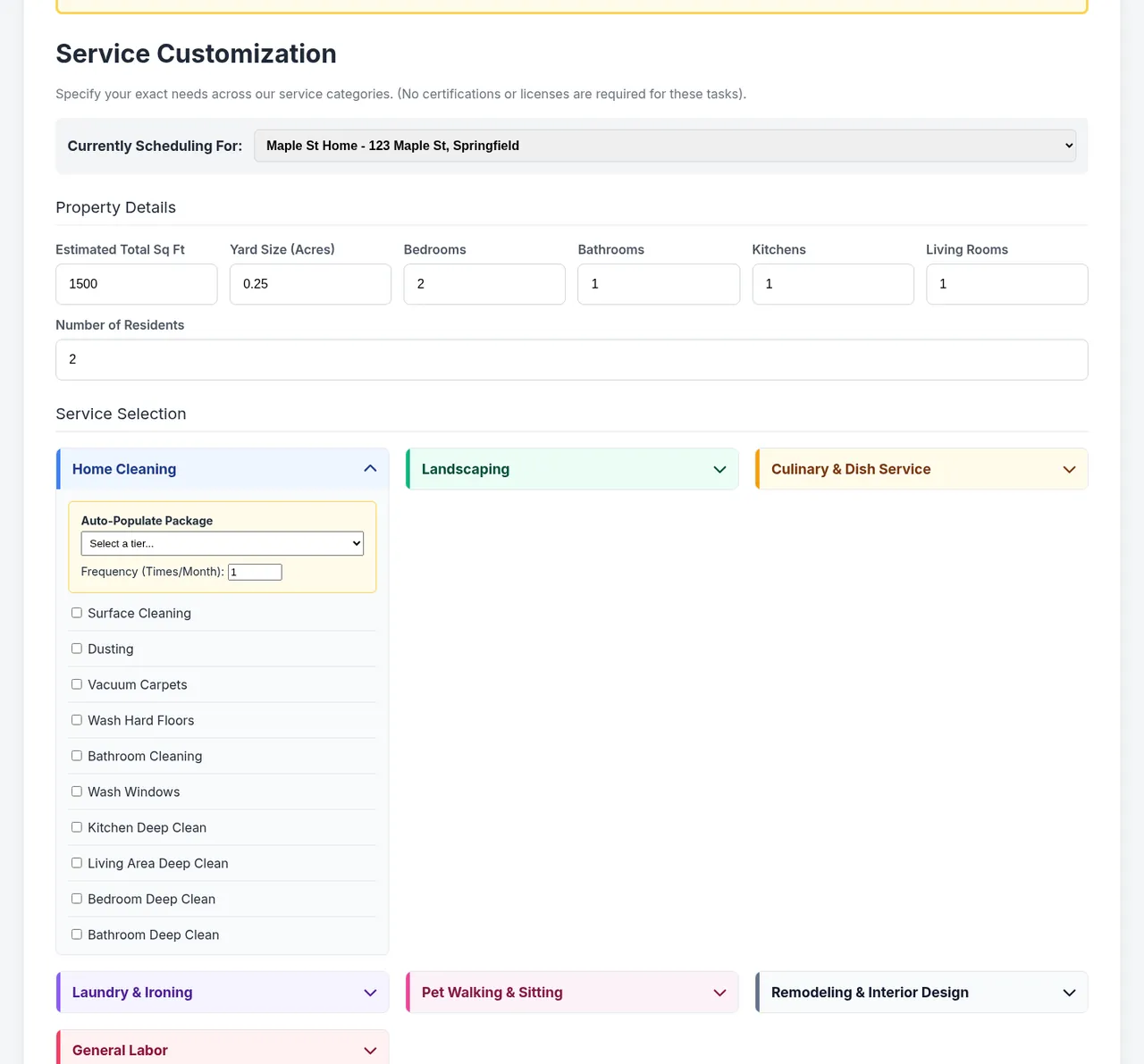Open the Currently Scheduling For property dropdown
Image resolution: width=1144 pixels, height=1064 pixels.
(x=665, y=146)
